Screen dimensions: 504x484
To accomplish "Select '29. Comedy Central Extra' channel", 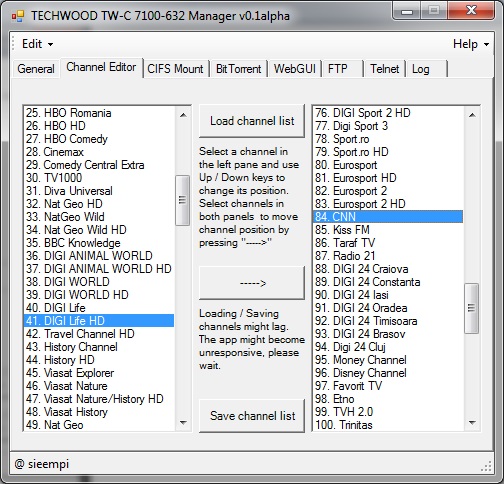I will point(99,165).
